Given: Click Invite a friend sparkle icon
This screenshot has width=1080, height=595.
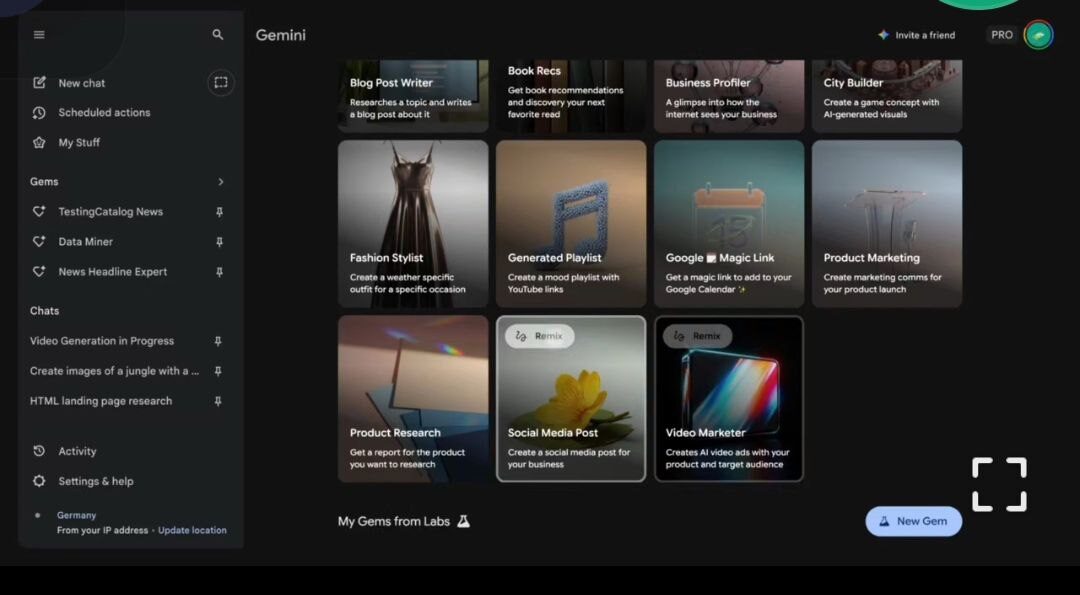Looking at the screenshot, I should click(x=883, y=35).
